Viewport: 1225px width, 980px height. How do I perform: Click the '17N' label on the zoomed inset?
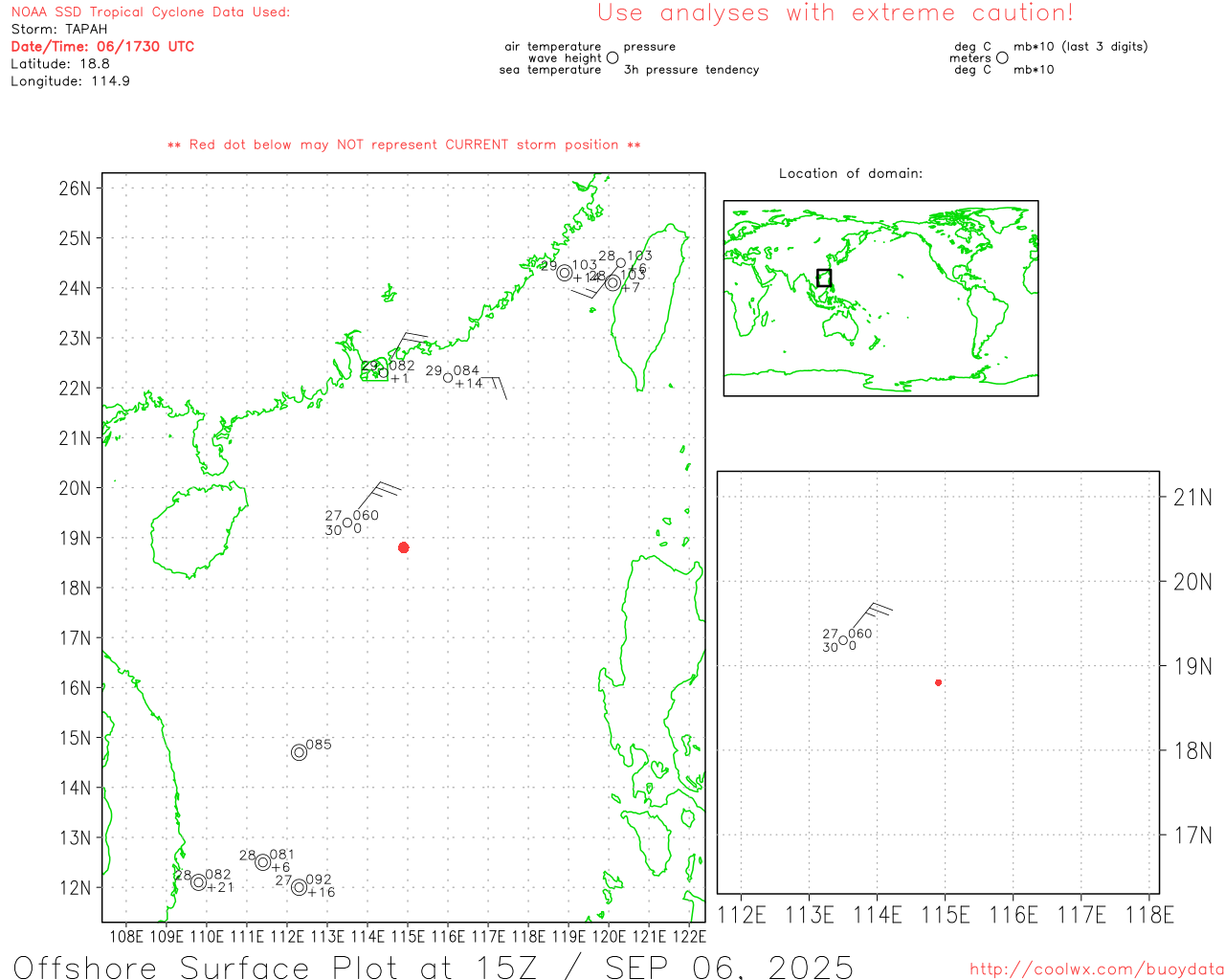(x=1192, y=835)
